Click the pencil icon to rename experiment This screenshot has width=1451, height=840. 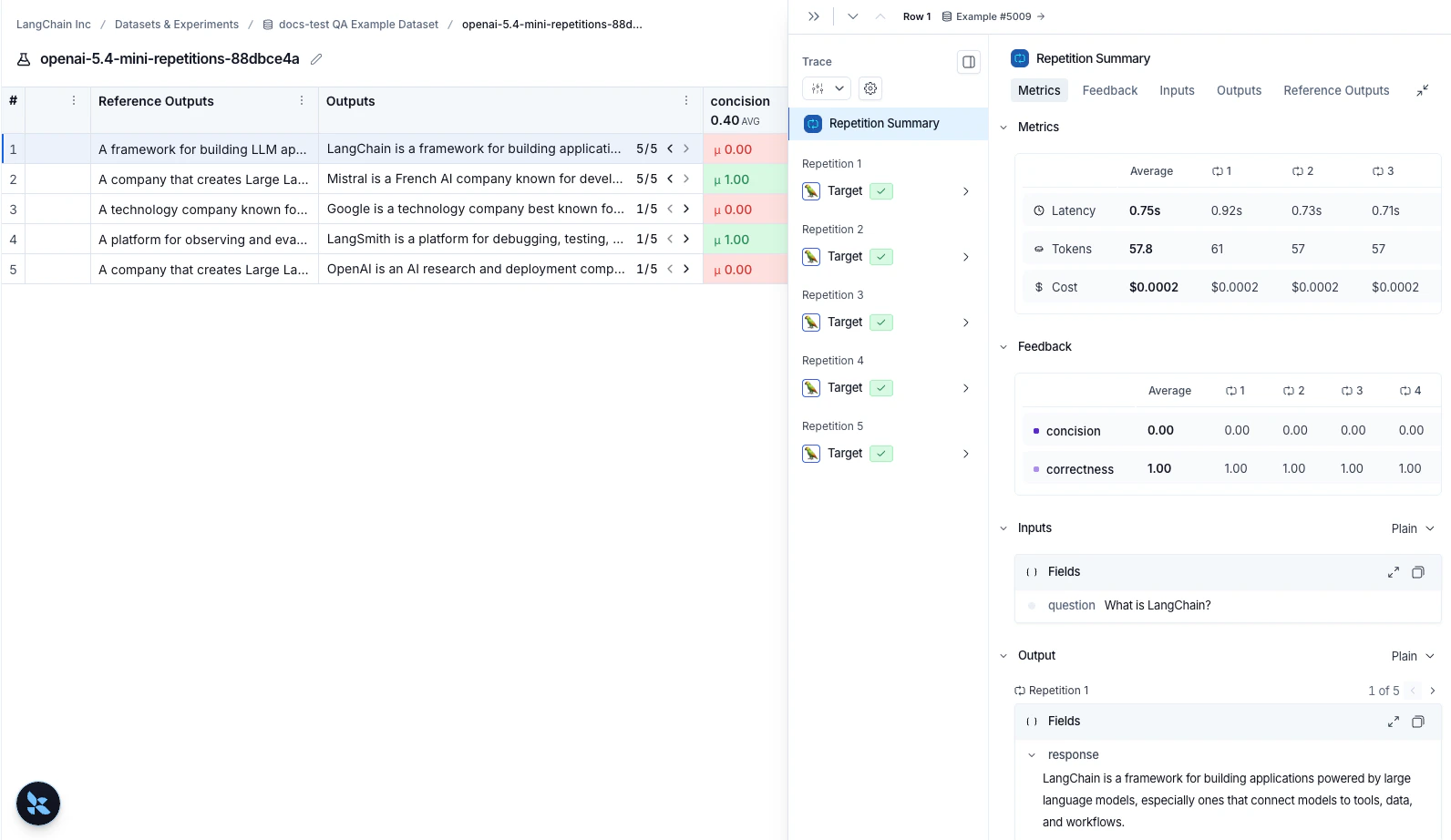(x=316, y=59)
